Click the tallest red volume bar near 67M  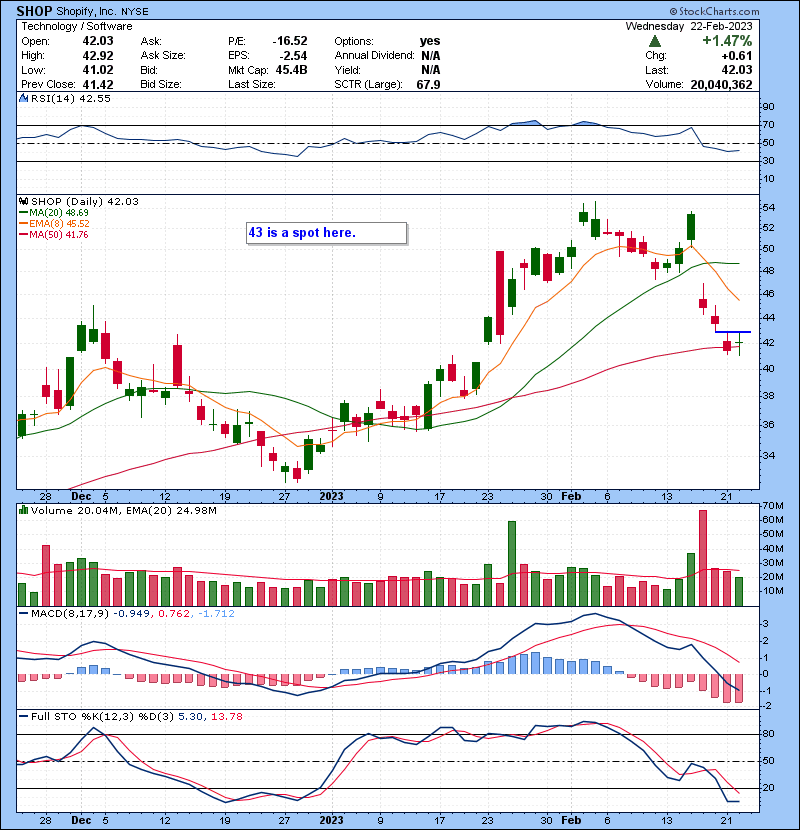[x=703, y=558]
